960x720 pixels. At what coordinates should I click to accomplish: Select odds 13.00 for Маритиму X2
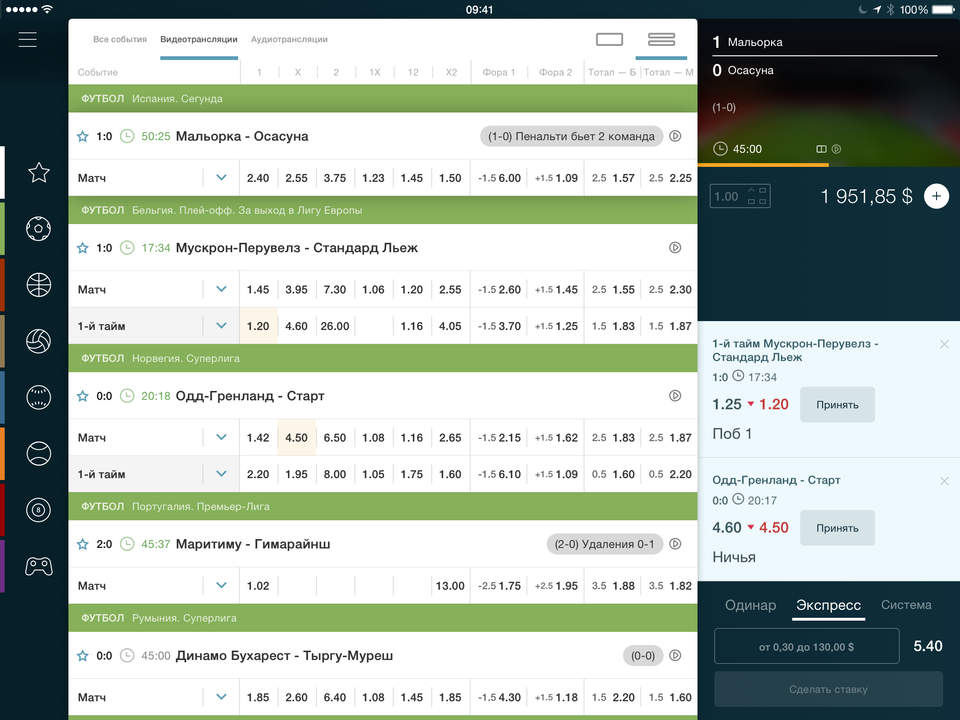pos(450,585)
